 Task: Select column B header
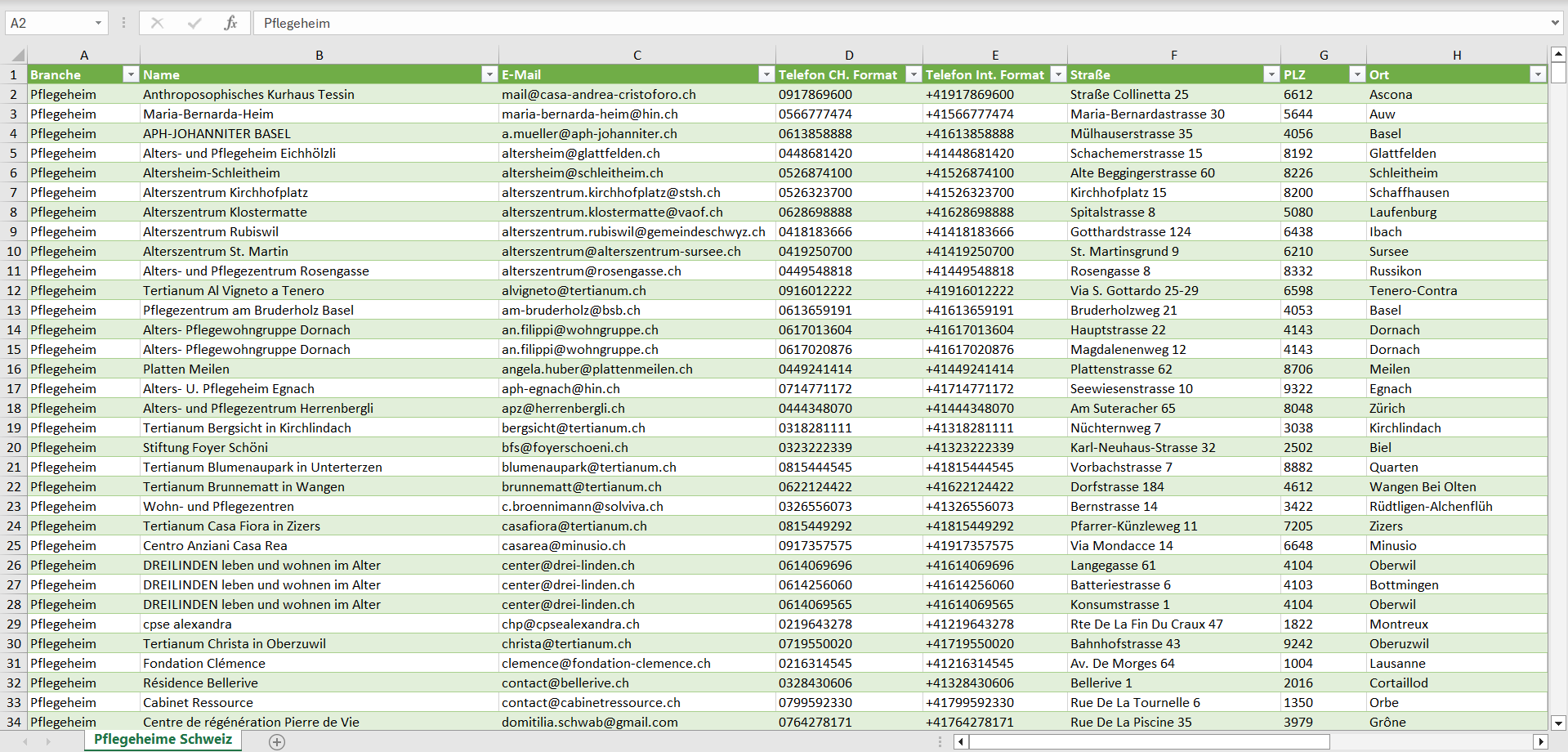point(319,56)
